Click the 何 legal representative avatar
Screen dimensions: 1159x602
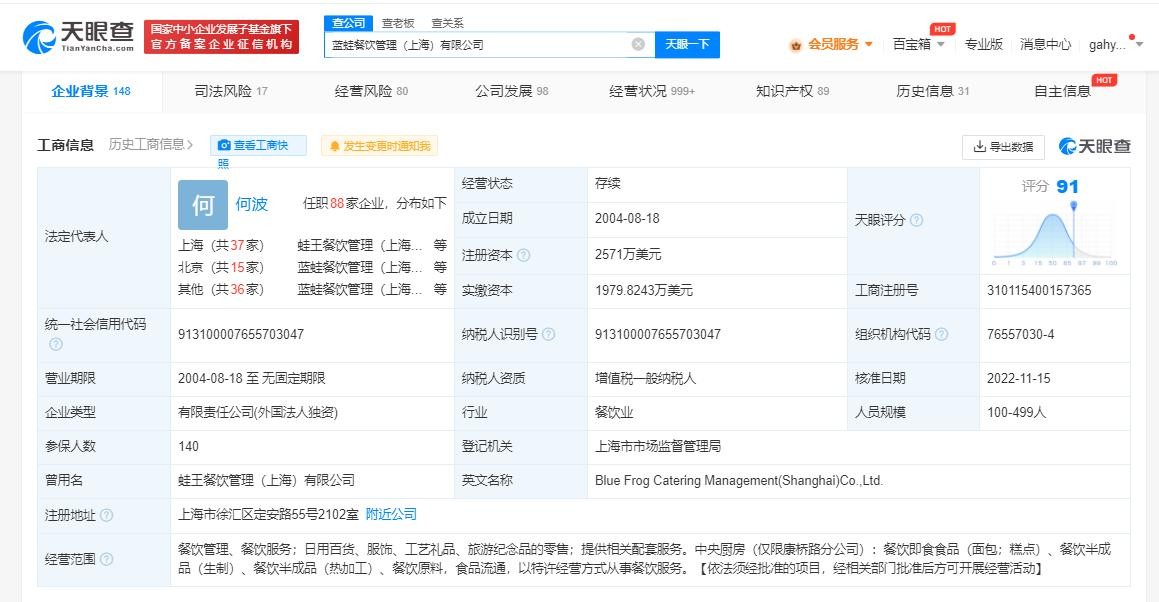click(x=203, y=205)
